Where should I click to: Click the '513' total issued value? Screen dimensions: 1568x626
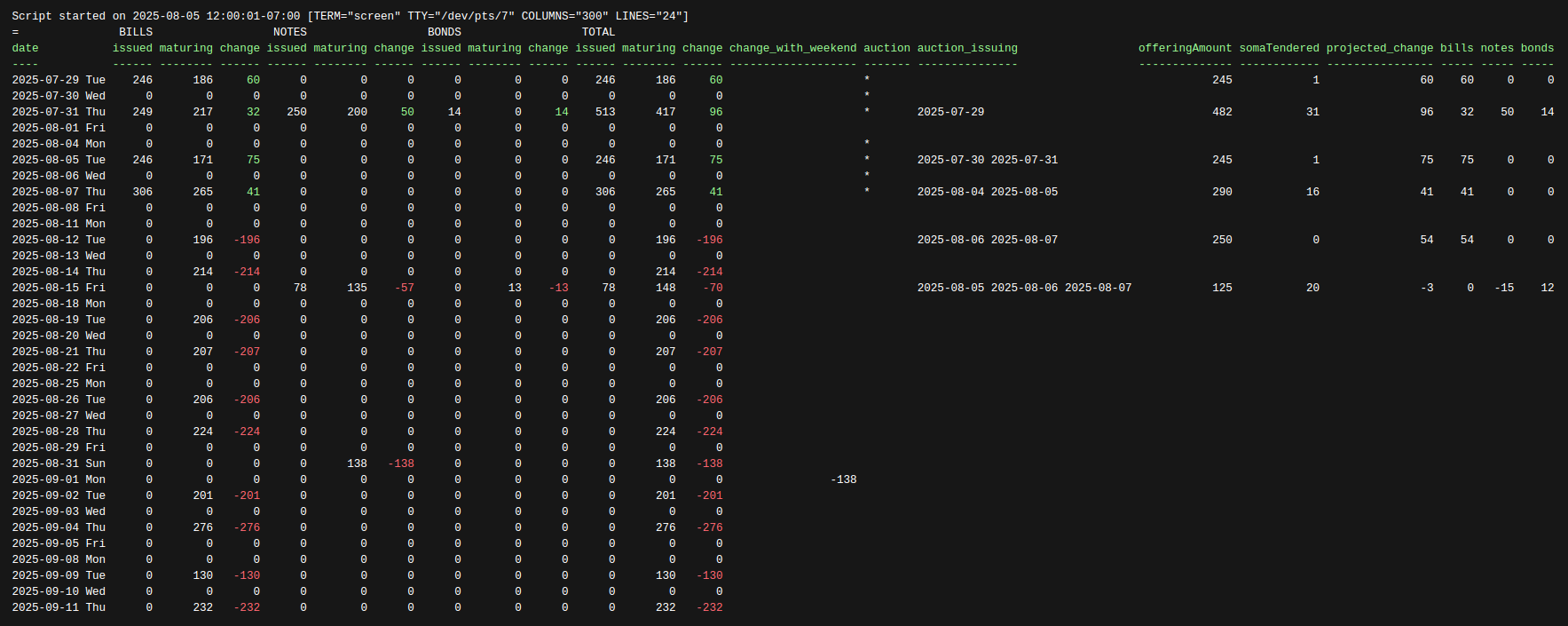pos(605,112)
